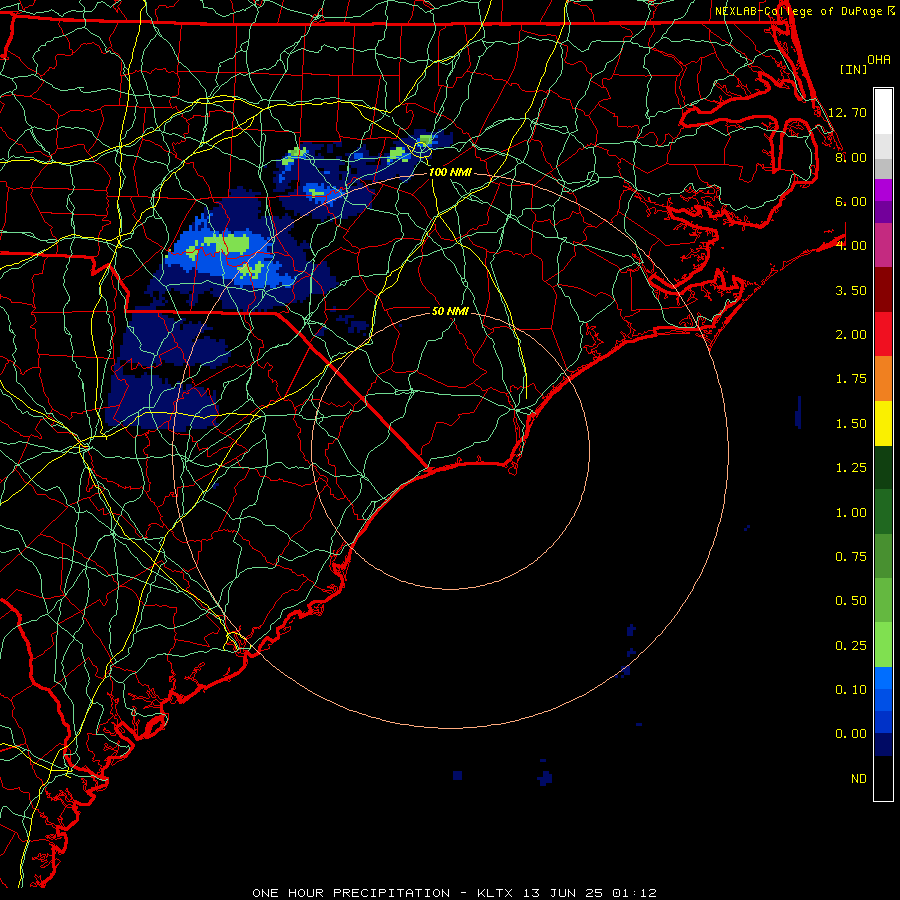Click the "1.50" legend value

tap(851, 424)
